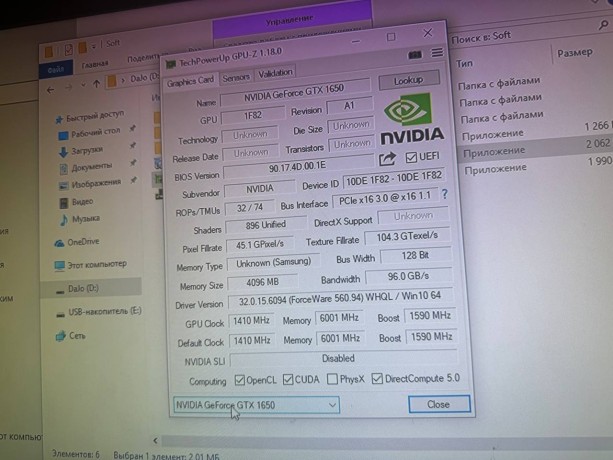The width and height of the screenshot is (613, 460).
Task: Click the Explorer forward arrow
Action: point(69,87)
